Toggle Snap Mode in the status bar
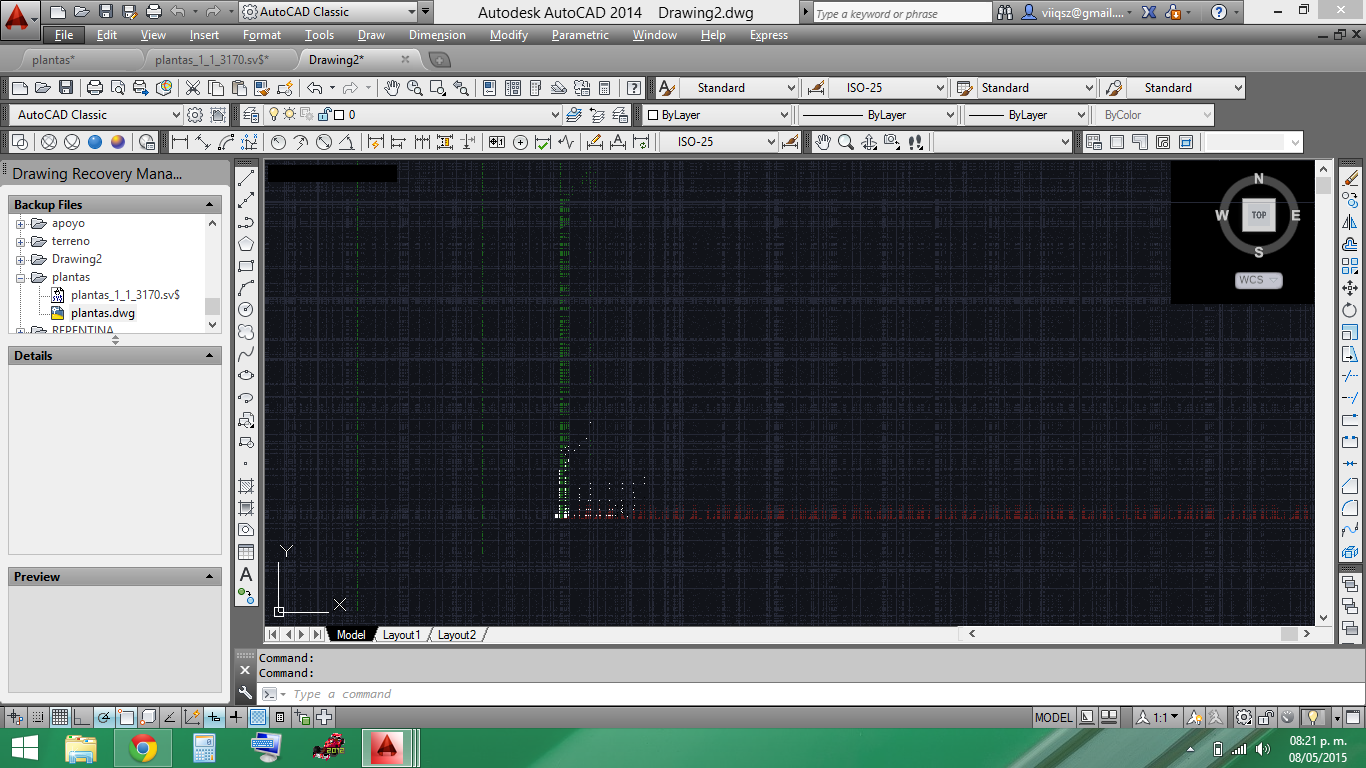This screenshot has width=1366, height=768. tap(38, 717)
